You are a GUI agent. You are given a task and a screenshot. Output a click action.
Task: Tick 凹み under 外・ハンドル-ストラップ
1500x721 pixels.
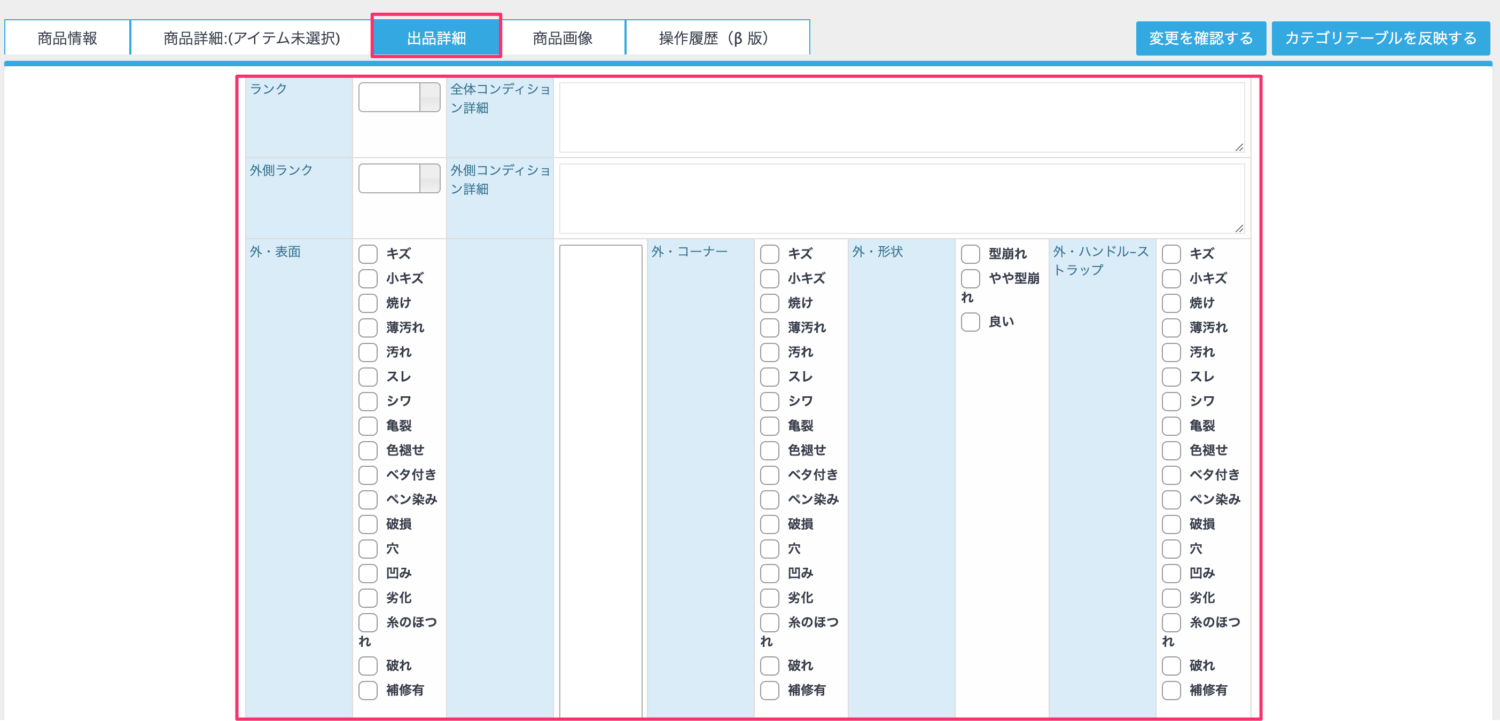tap(1172, 573)
